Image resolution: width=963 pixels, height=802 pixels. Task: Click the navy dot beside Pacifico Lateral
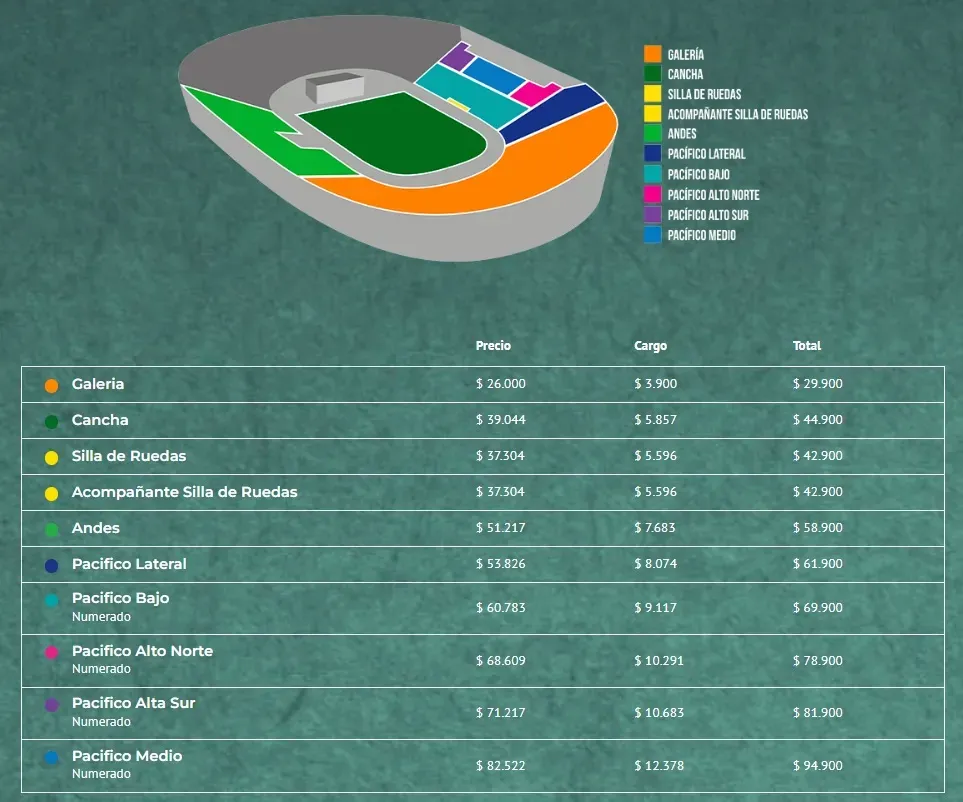(52, 566)
